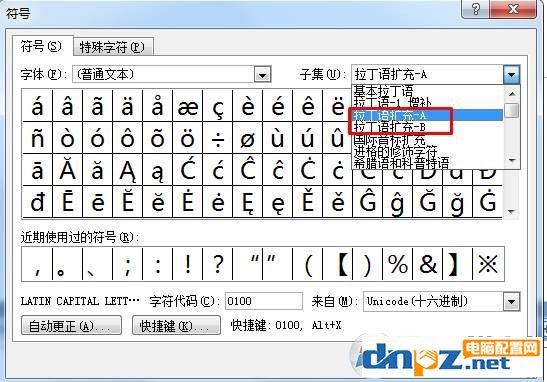The image size is (547, 382).
Task: Insert the recently used % symbol
Action: (x=398, y=264)
